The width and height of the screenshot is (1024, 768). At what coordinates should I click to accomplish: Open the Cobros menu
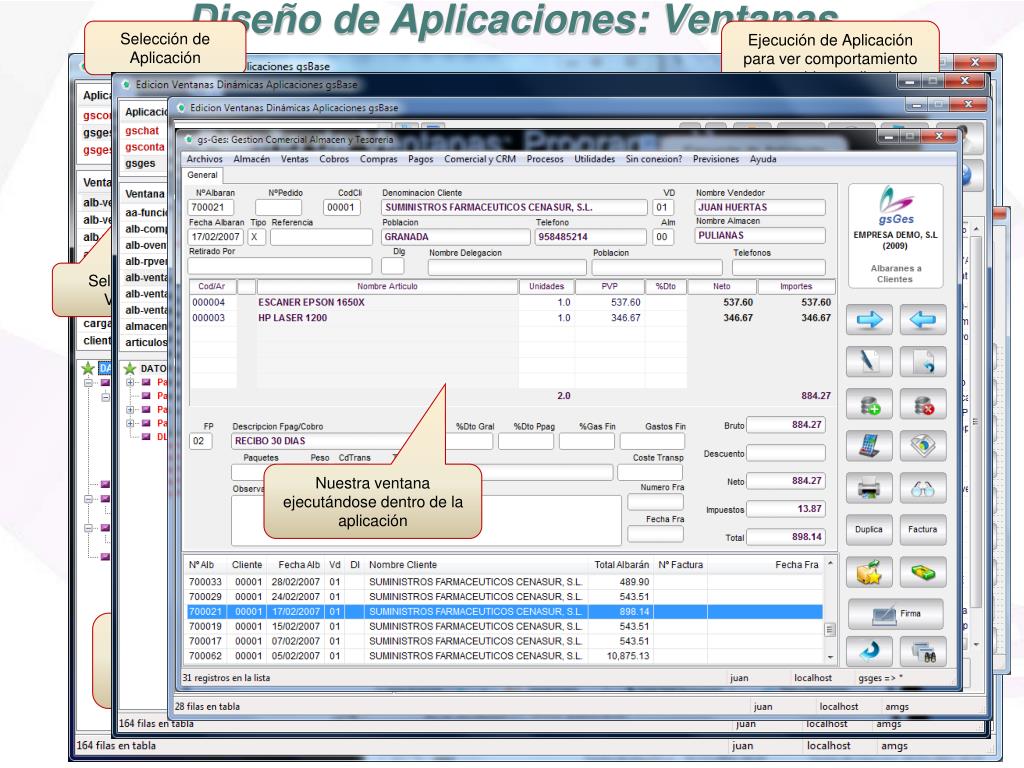[334, 159]
